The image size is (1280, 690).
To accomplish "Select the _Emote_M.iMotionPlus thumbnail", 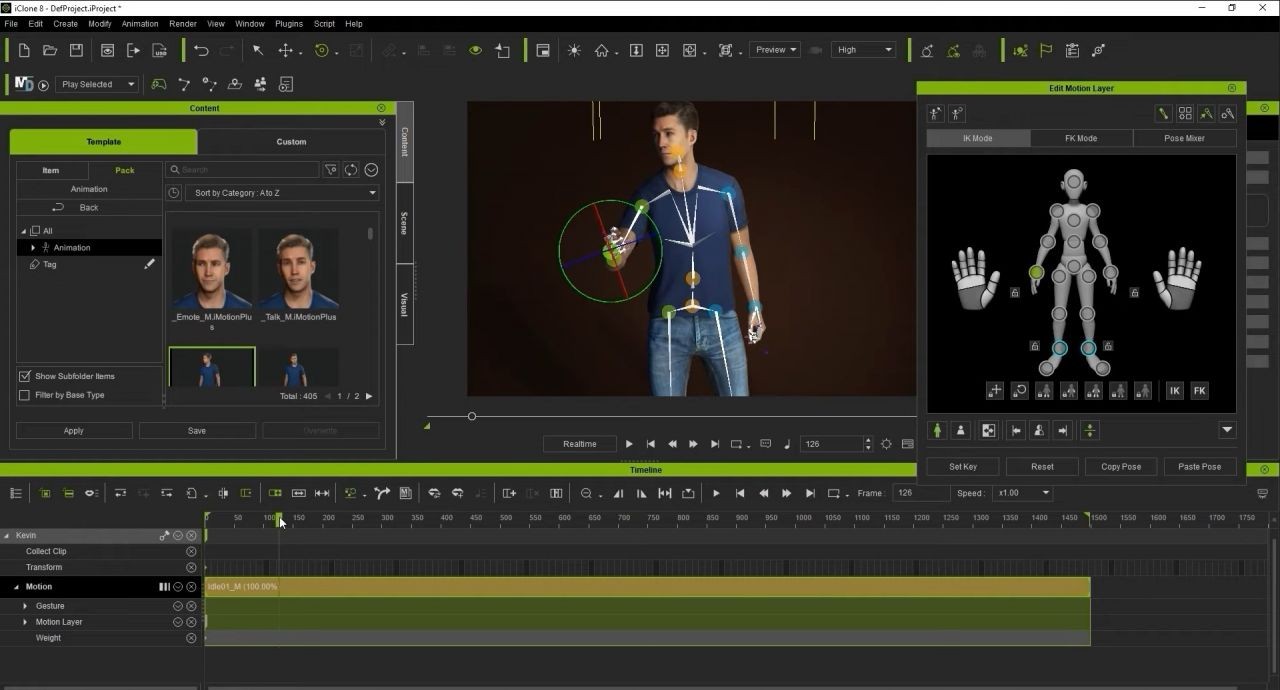I will [x=212, y=270].
